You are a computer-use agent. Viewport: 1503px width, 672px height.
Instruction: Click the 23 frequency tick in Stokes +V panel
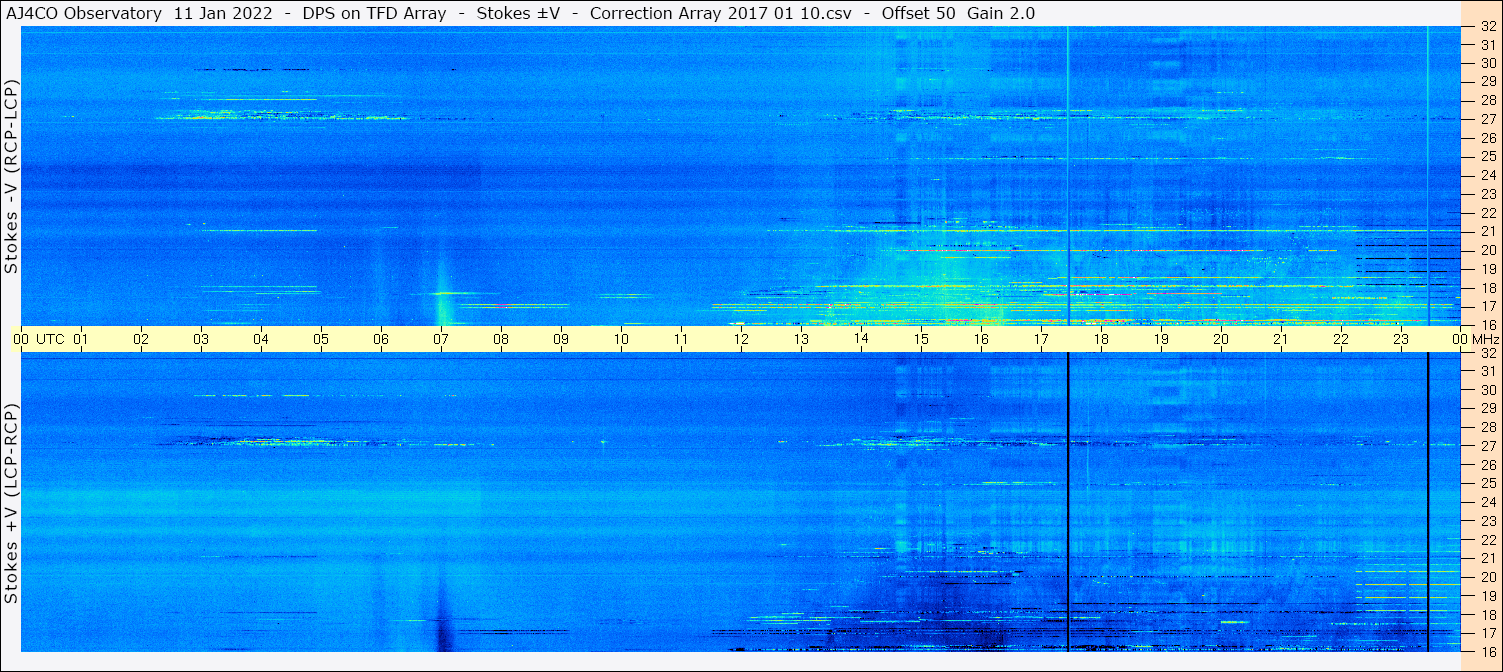click(1487, 521)
